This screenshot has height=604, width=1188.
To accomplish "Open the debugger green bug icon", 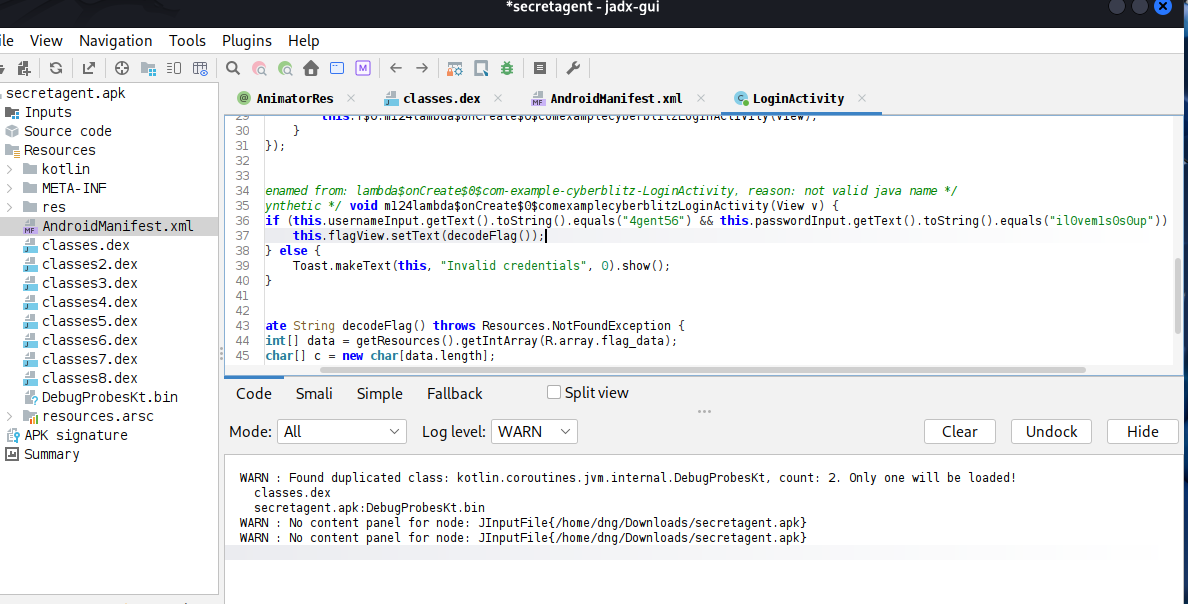I will coord(507,68).
